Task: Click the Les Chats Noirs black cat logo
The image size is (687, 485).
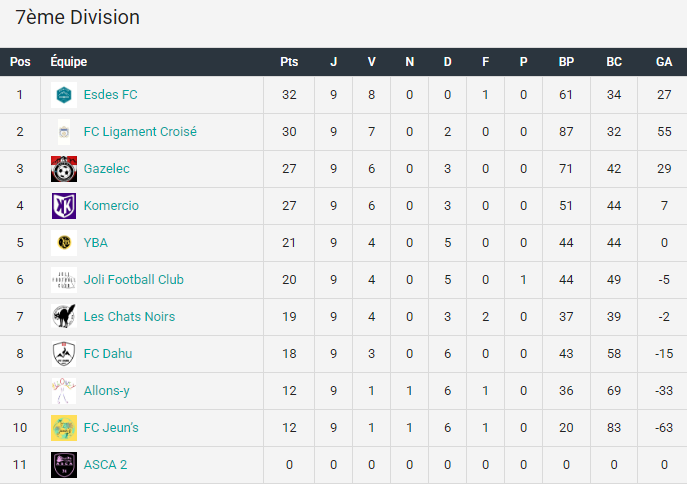Action: pos(64,317)
